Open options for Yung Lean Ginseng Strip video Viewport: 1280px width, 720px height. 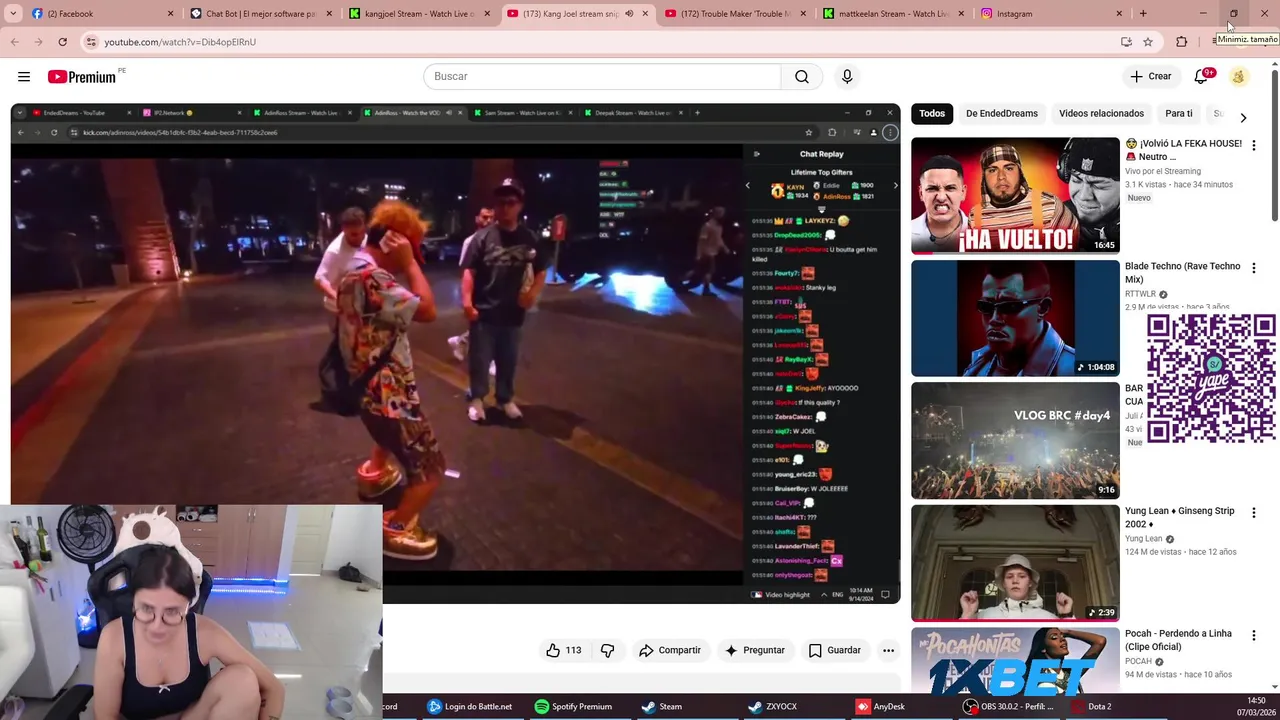(1253, 512)
